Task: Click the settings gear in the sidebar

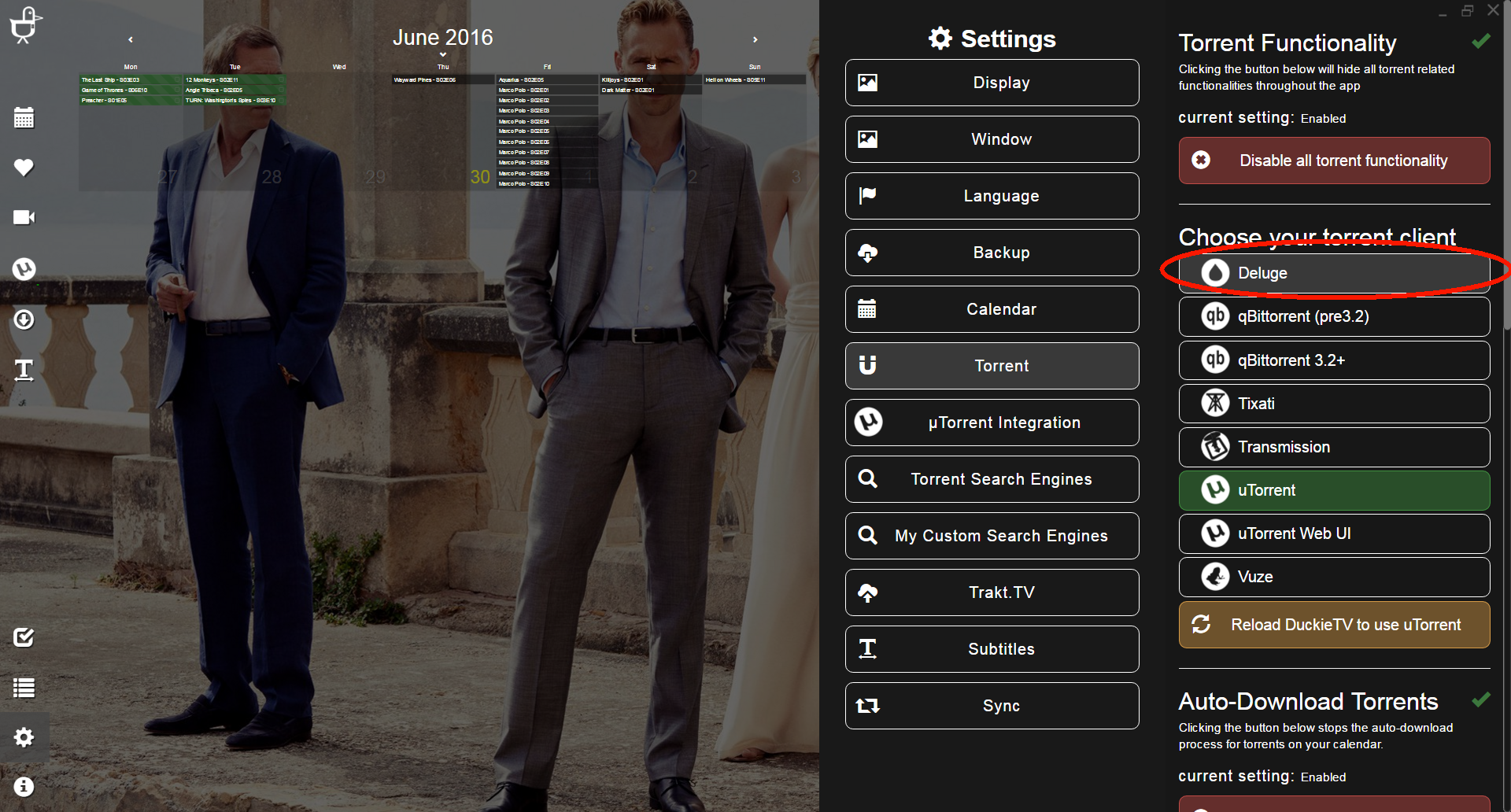Action: pyautogui.click(x=24, y=737)
